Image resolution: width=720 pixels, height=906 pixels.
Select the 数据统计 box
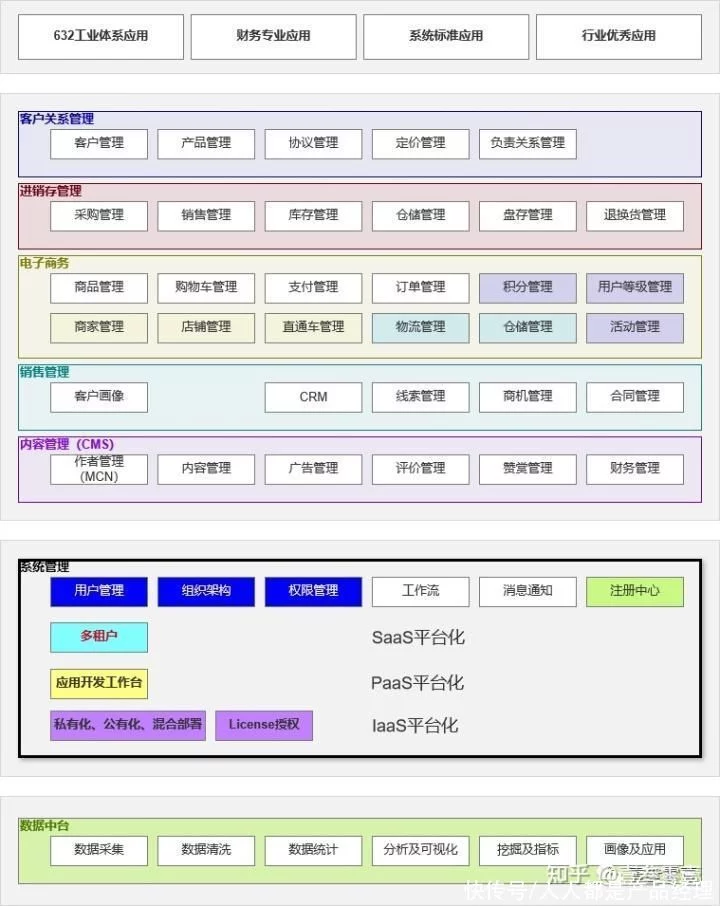[313, 851]
